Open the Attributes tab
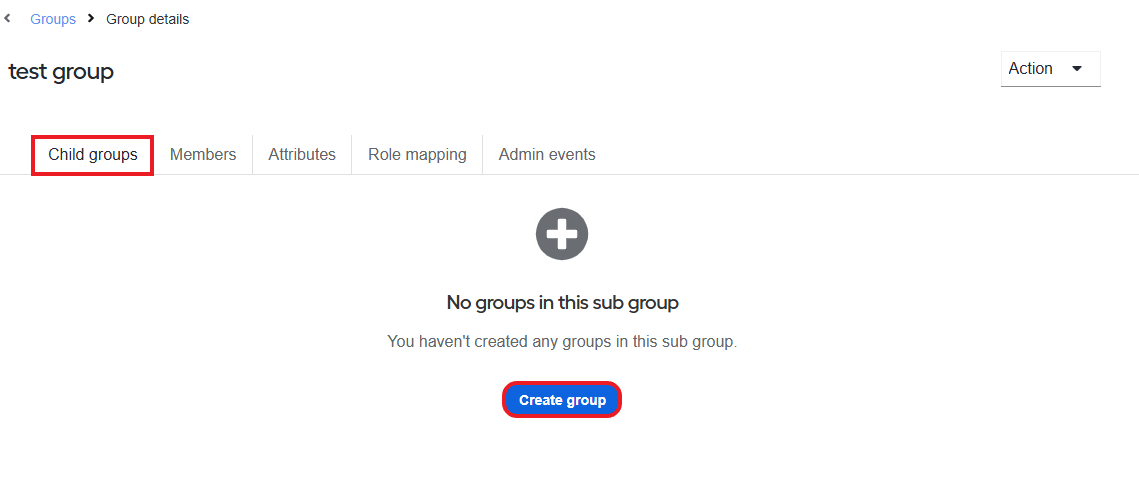Screen dimensions: 1139x477 [x=302, y=155]
